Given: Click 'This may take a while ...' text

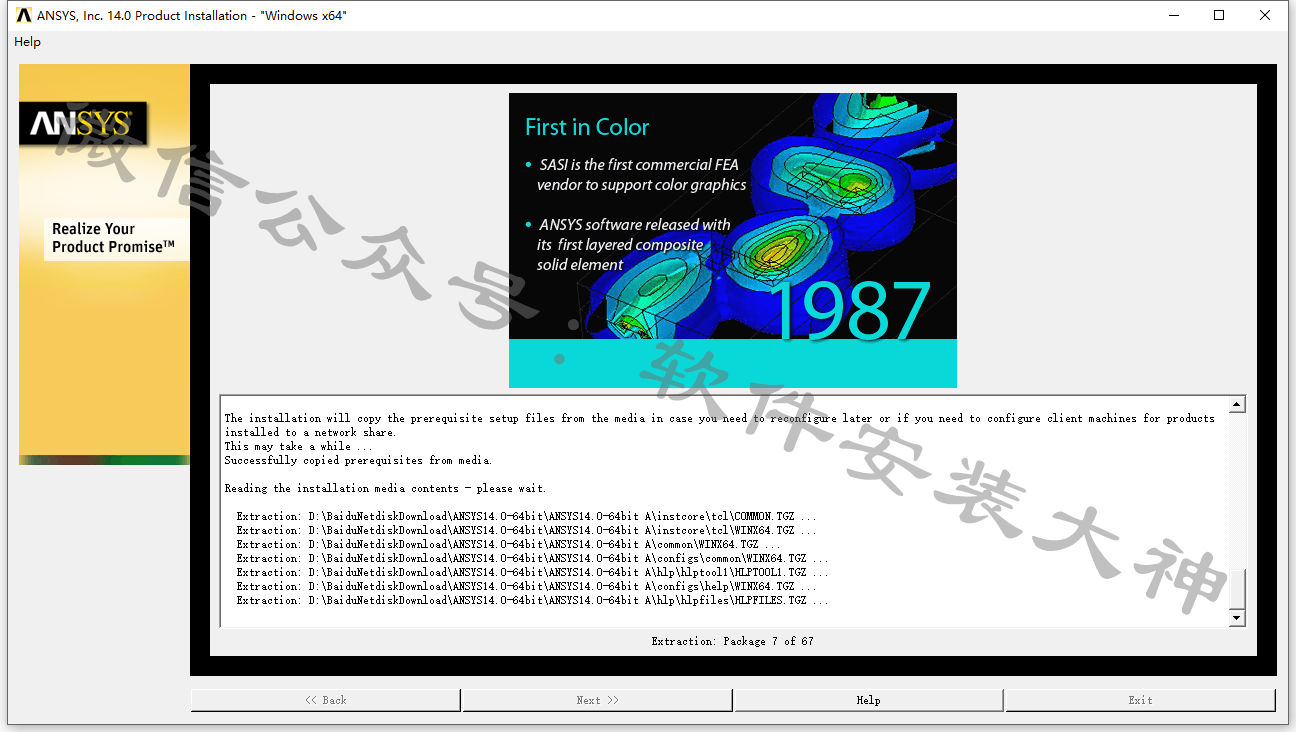Looking at the screenshot, I should pyautogui.click(x=297, y=446).
